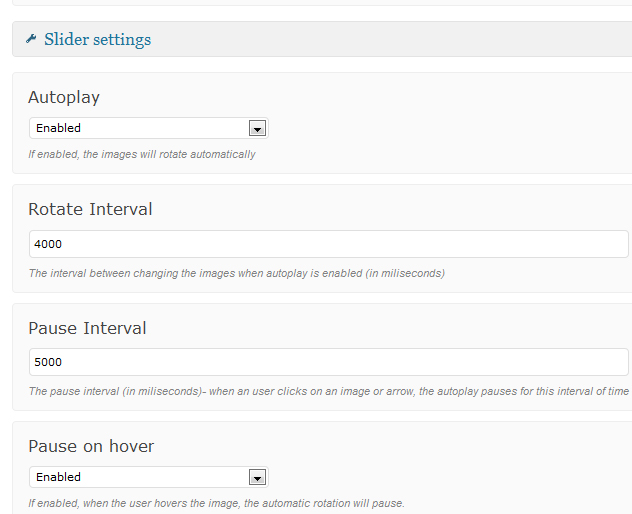The width and height of the screenshot is (632, 514).
Task: Click the 5000 value in Pause Interval
Action: pos(48,362)
